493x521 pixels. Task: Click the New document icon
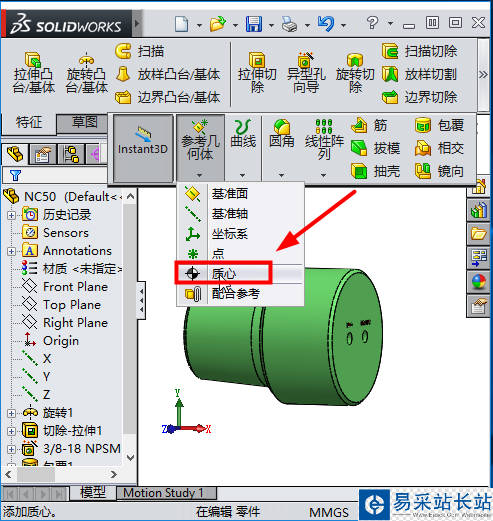(x=182, y=24)
